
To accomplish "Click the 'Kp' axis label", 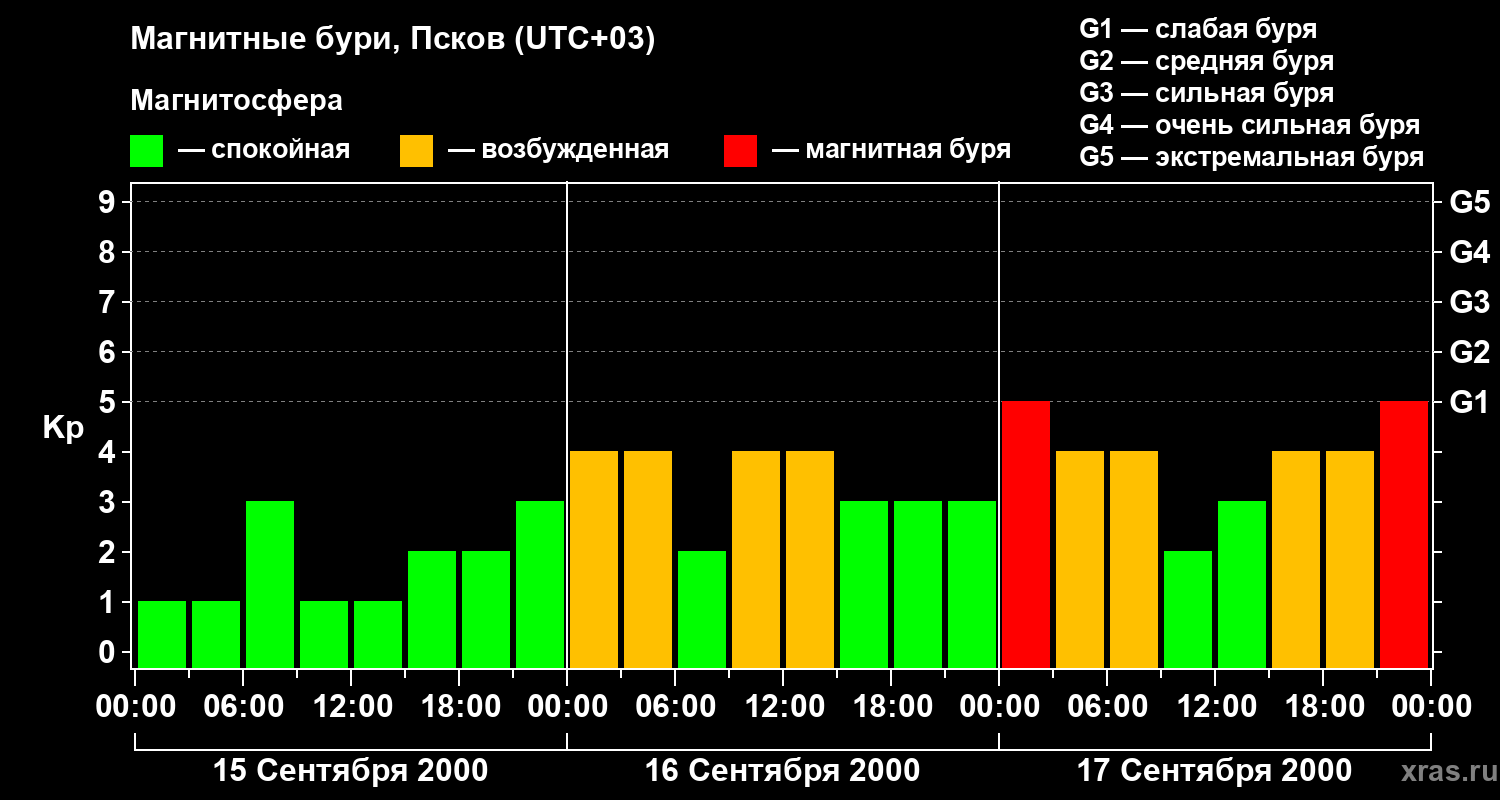I will [x=63, y=428].
